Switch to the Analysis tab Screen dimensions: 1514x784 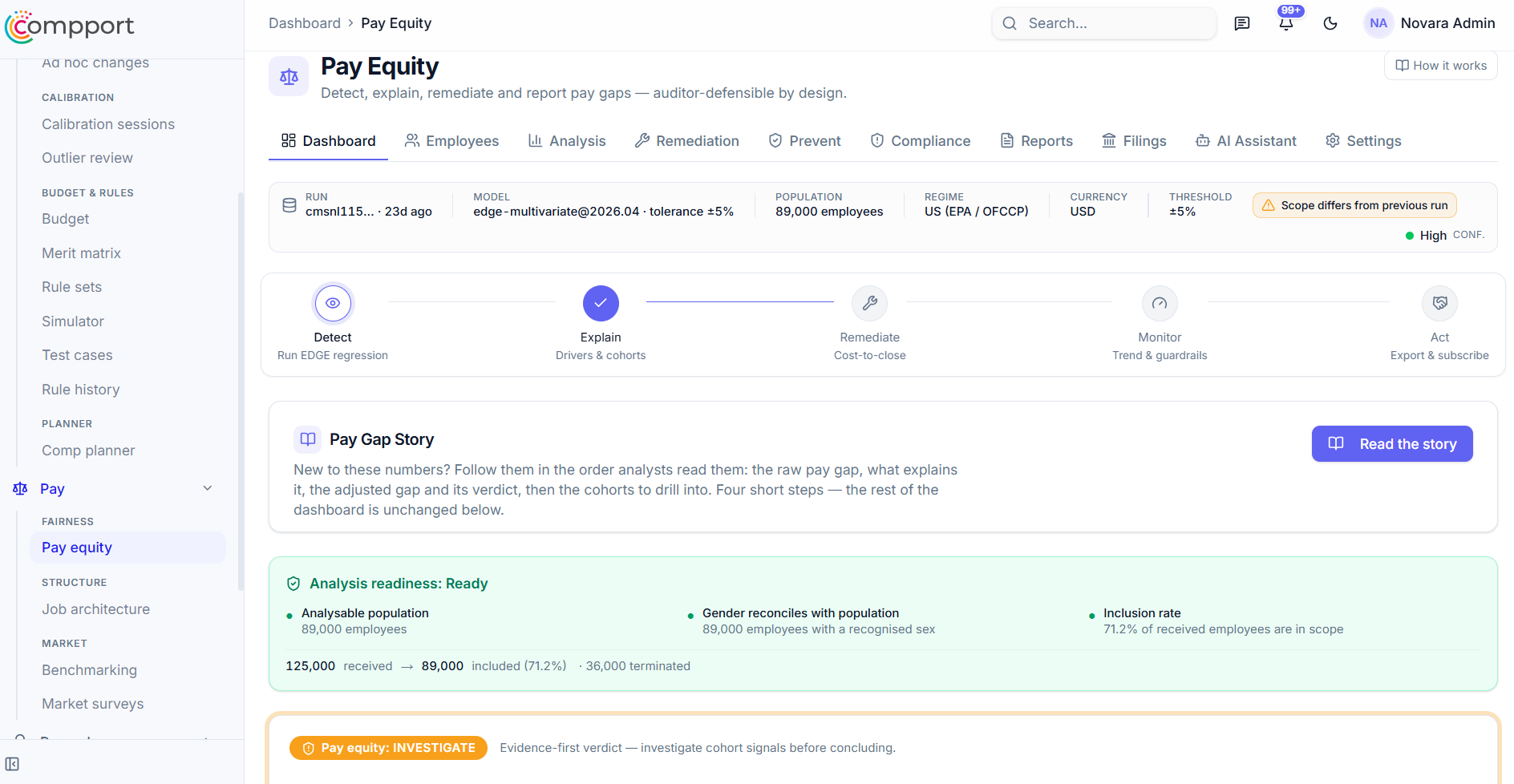click(x=567, y=141)
